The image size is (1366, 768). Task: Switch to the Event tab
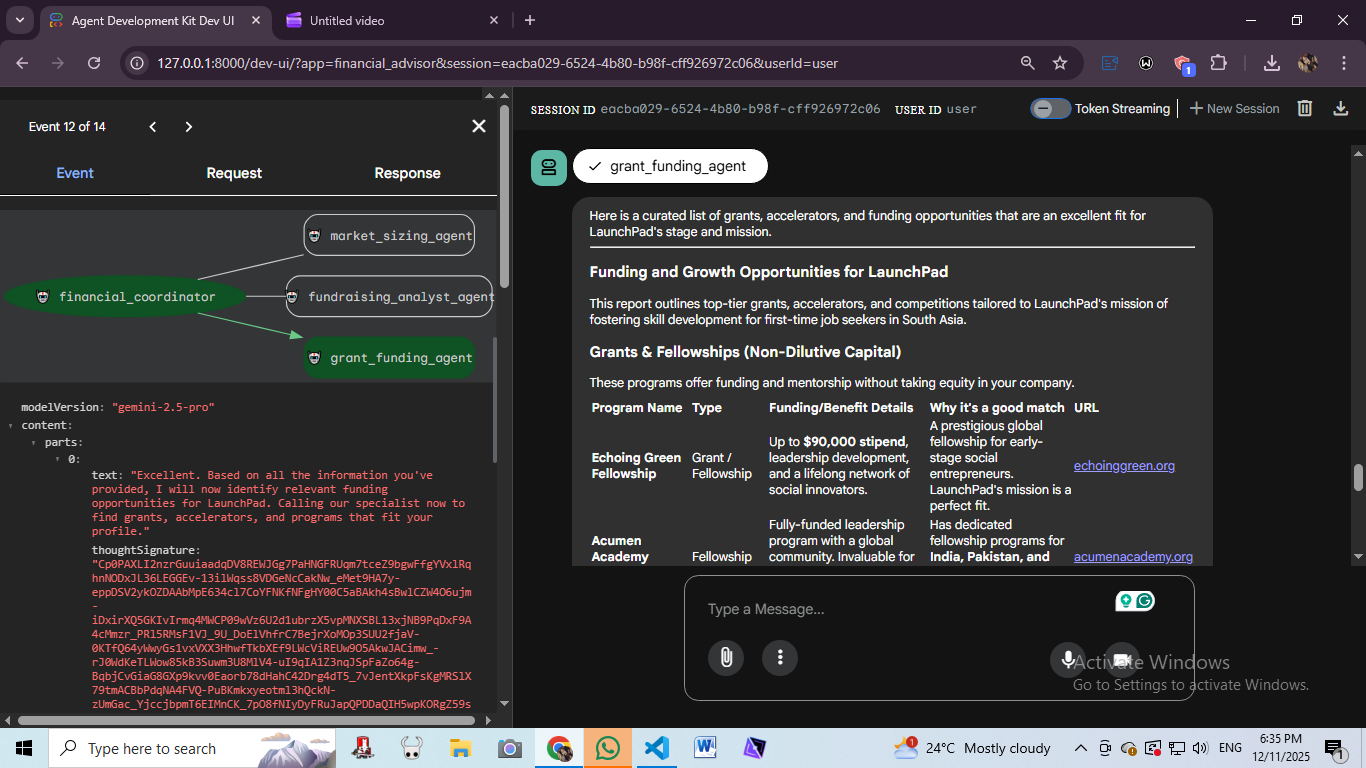click(x=75, y=173)
